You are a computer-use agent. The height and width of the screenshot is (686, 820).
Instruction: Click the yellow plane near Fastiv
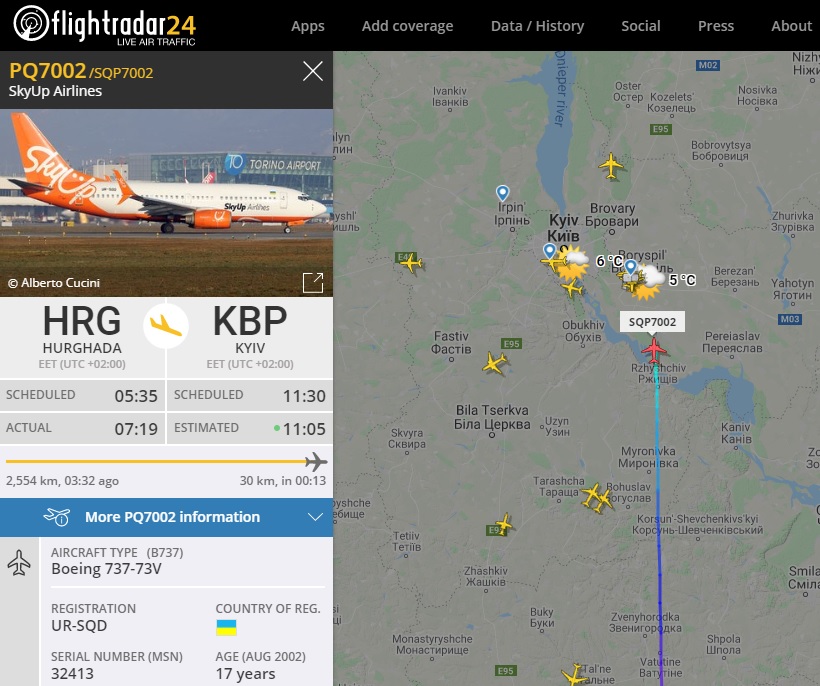point(494,363)
